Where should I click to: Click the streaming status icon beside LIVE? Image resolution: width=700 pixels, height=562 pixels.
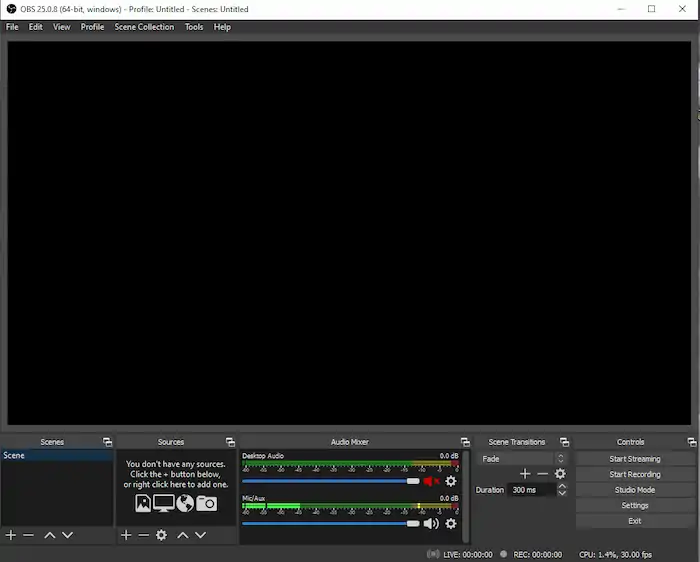pos(433,554)
